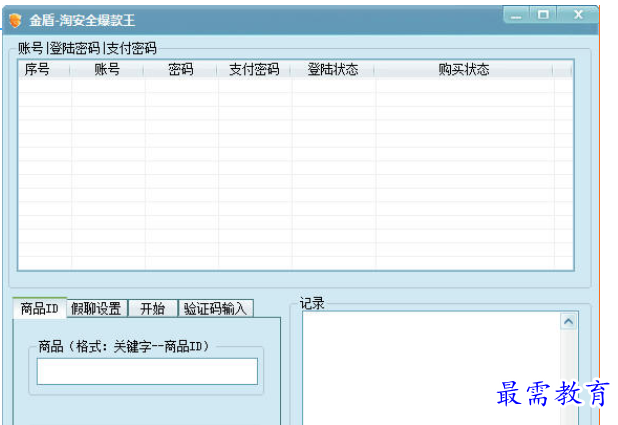Focus the 商品 keyword--ID input field
The height and width of the screenshot is (425, 618).
pyautogui.click(x=147, y=371)
